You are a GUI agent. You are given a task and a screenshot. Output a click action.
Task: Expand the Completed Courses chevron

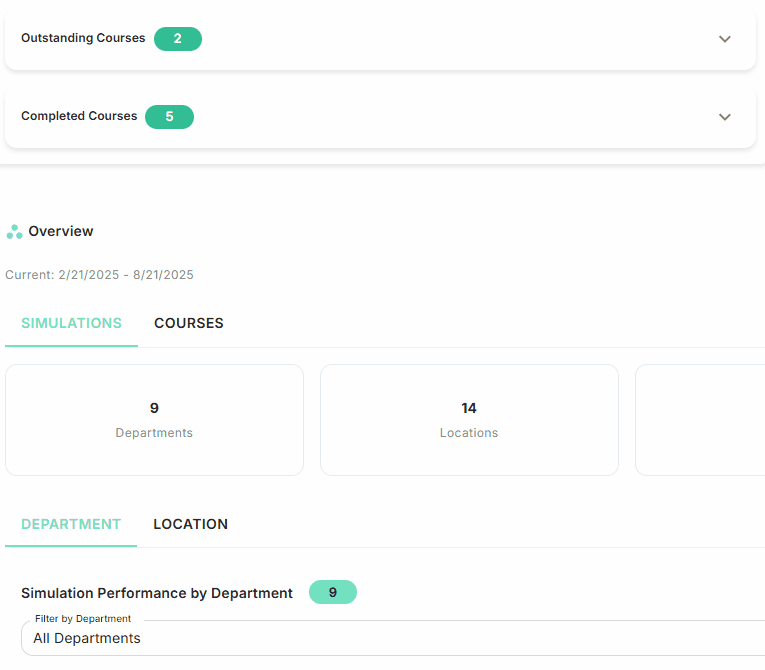point(725,117)
